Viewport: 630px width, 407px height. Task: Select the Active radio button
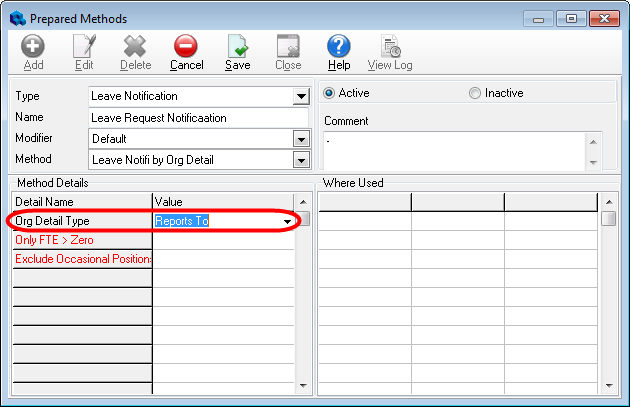click(329, 93)
